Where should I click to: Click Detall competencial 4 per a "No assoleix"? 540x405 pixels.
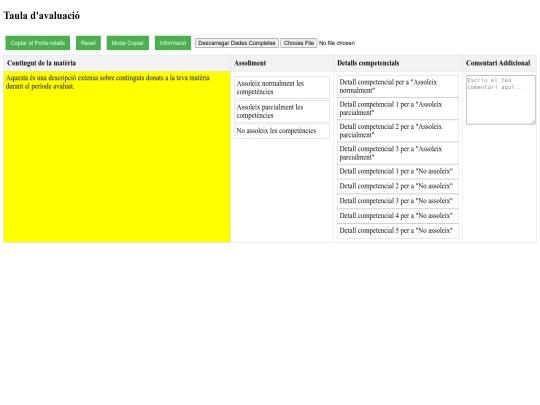(x=398, y=216)
